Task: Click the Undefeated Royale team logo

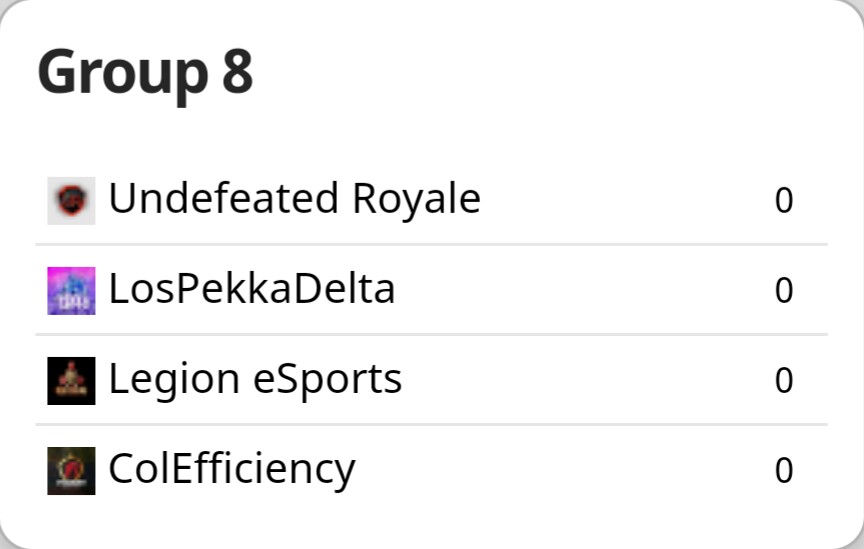Action: [x=71, y=200]
